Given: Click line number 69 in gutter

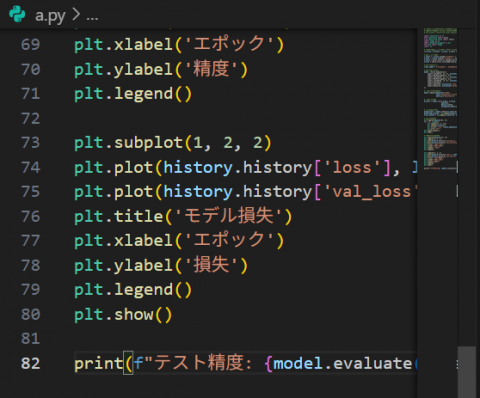Looking at the screenshot, I should point(31,45).
